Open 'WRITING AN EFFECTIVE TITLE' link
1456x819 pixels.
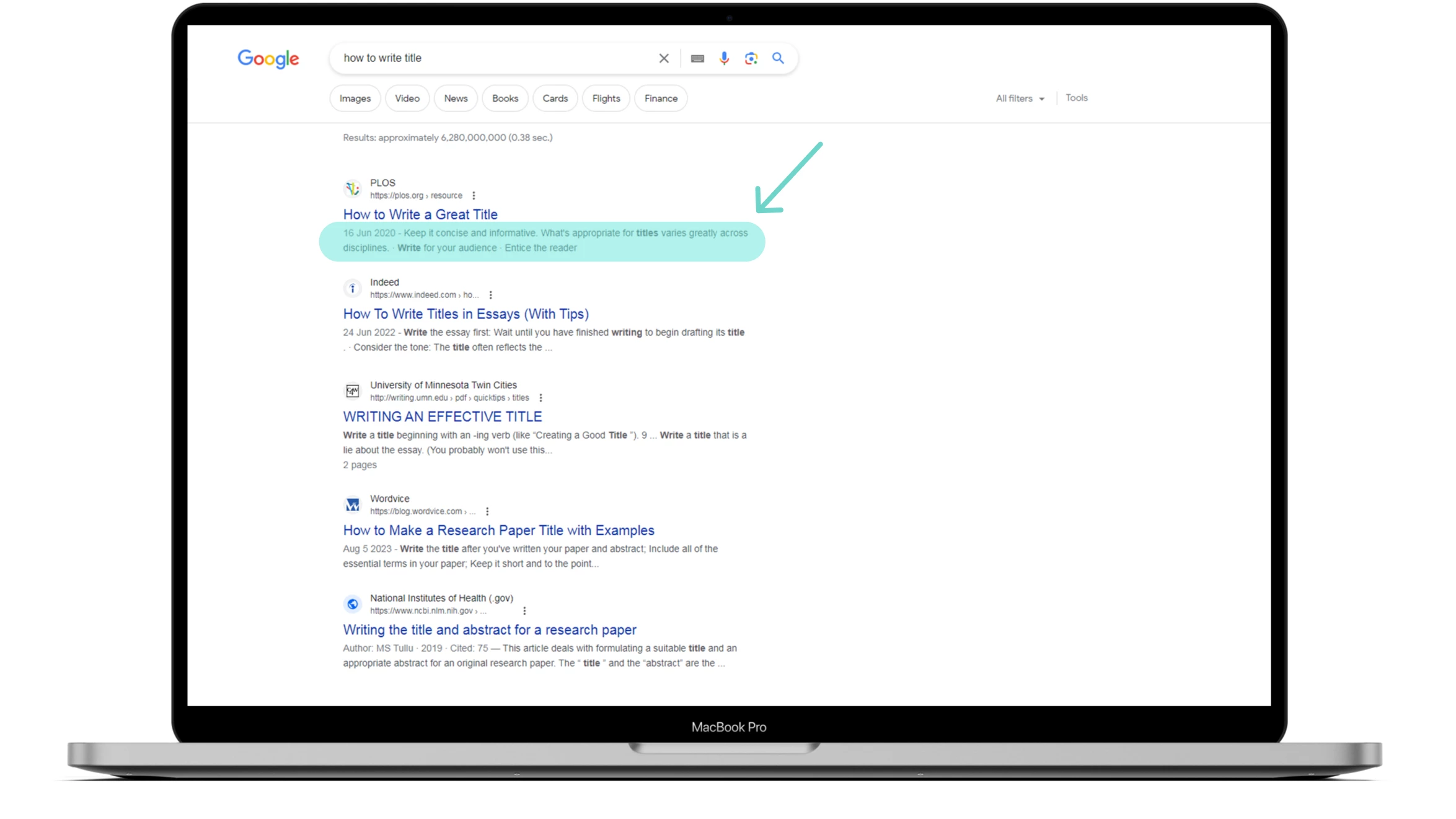pos(443,417)
